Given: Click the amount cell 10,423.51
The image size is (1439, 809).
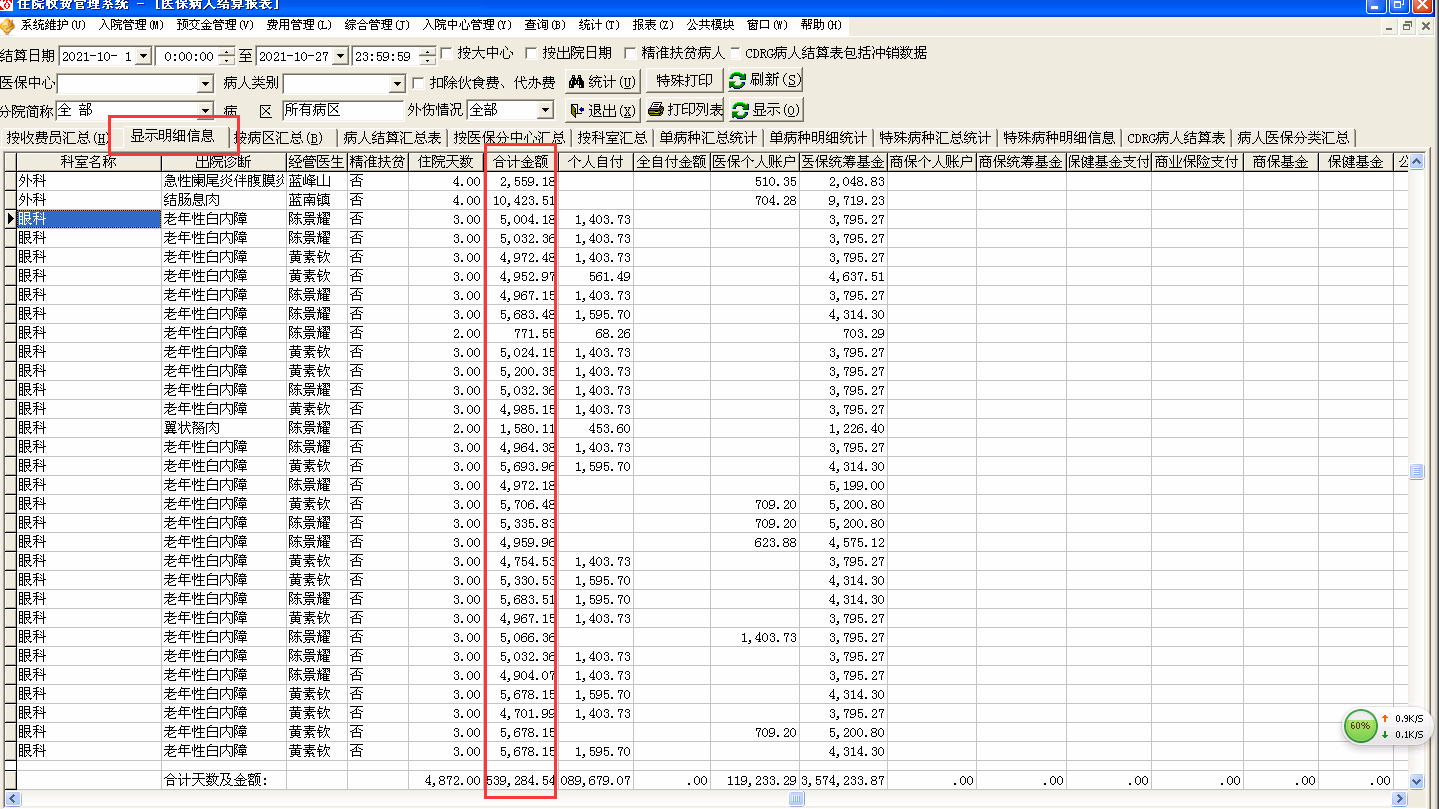Looking at the screenshot, I should pyautogui.click(x=521, y=200).
